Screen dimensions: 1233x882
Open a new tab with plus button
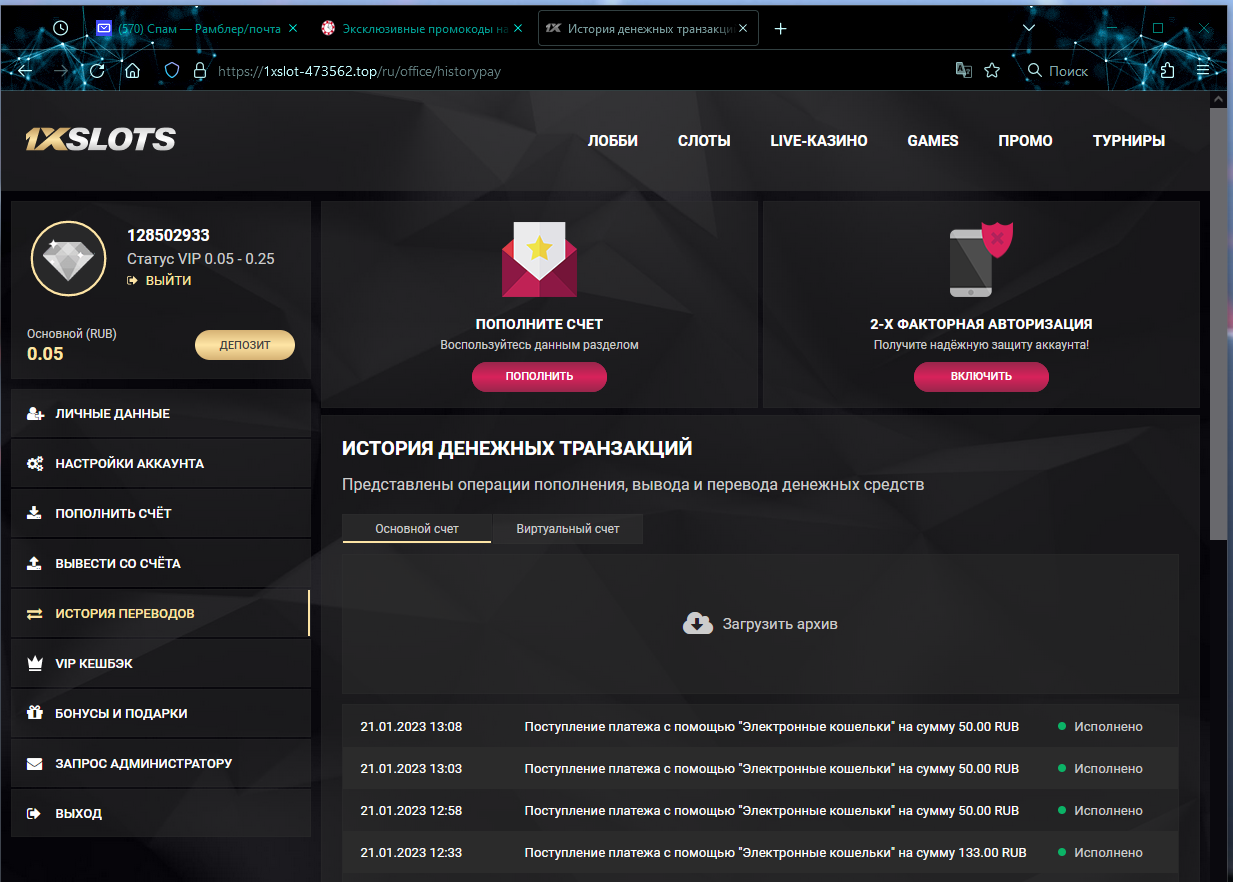coord(781,29)
